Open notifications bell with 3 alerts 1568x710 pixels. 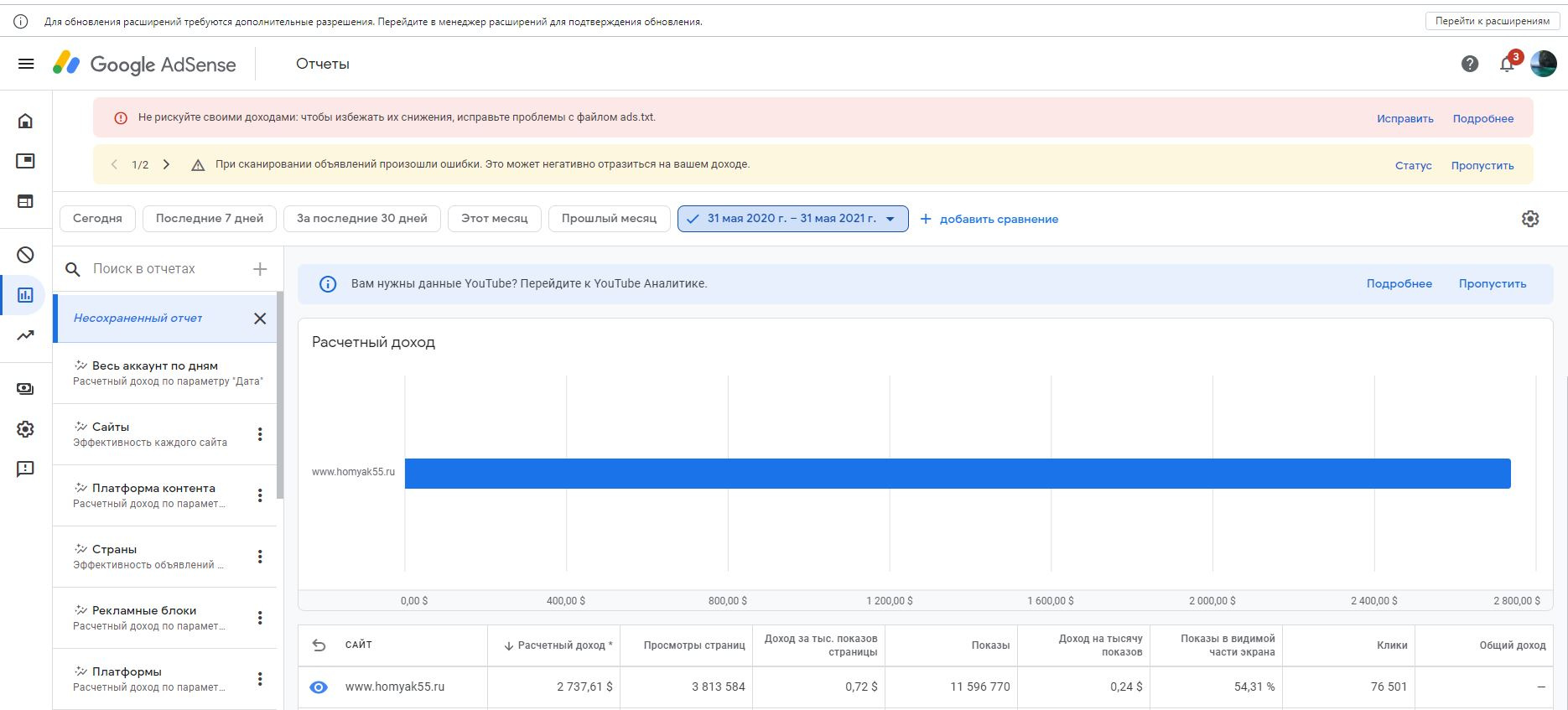[1508, 63]
